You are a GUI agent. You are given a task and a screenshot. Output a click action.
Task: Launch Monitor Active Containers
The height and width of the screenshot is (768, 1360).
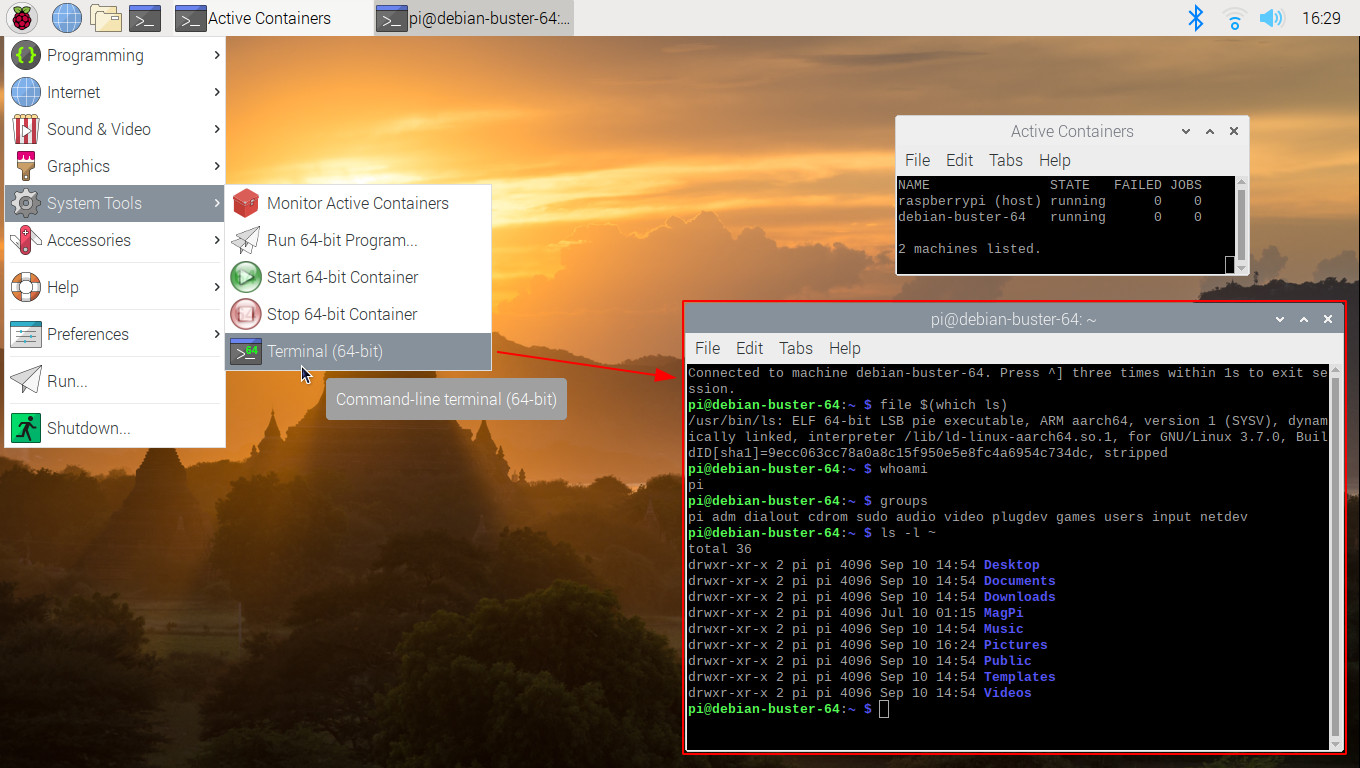point(358,203)
